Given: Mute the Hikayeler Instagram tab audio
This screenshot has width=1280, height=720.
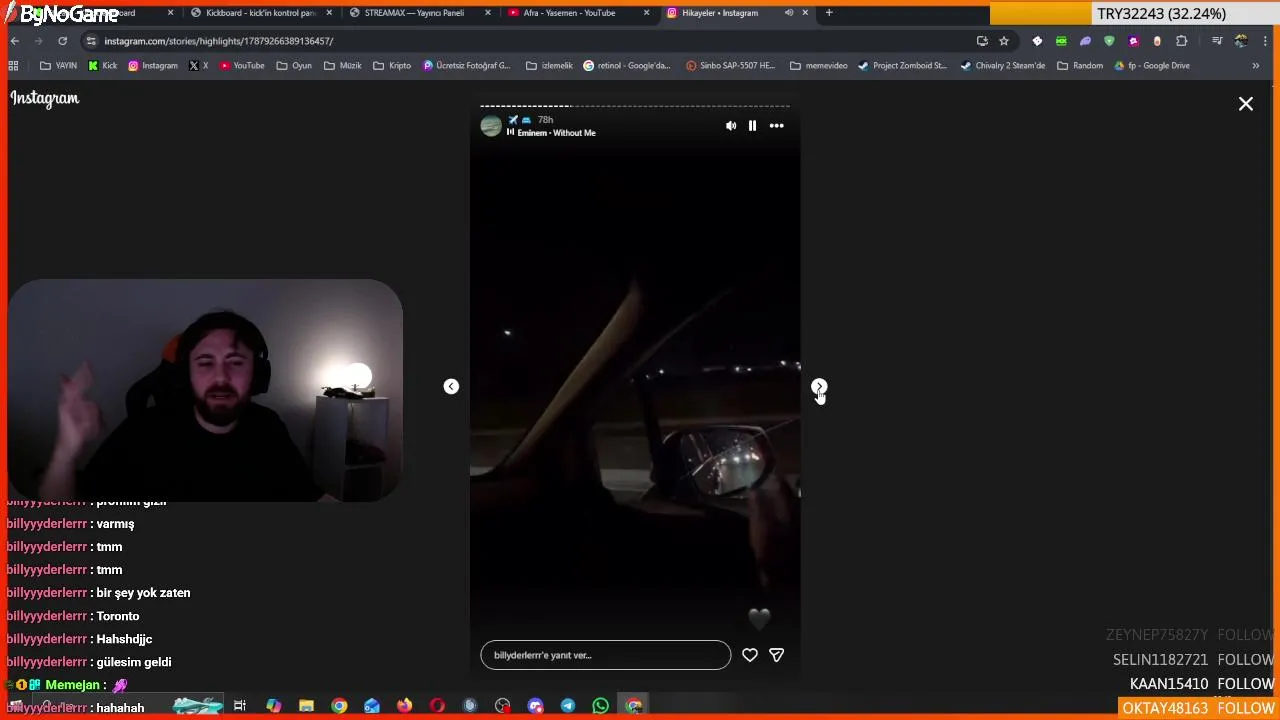Looking at the screenshot, I should [789, 13].
